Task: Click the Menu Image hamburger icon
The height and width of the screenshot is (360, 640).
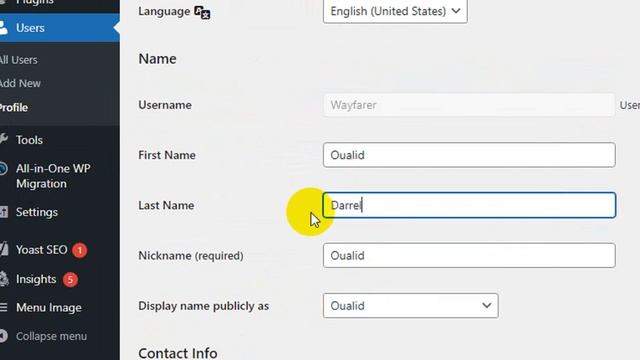Action: pos(4,307)
